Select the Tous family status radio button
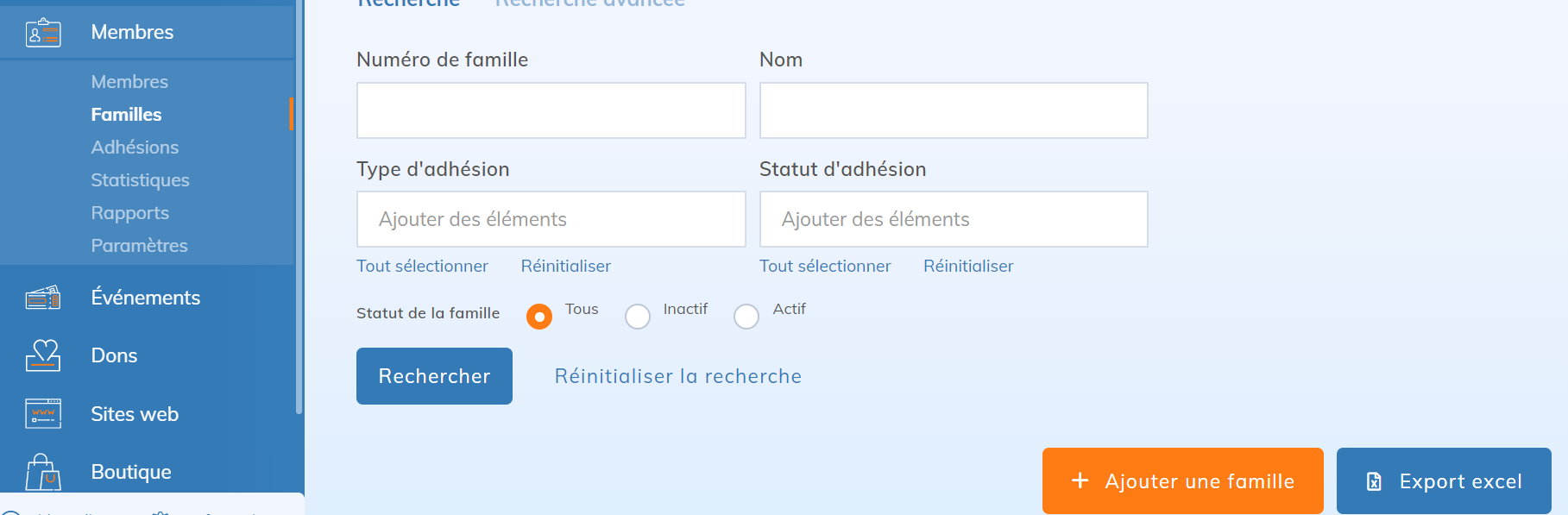Viewport: 1568px width, 515px height. [x=539, y=317]
